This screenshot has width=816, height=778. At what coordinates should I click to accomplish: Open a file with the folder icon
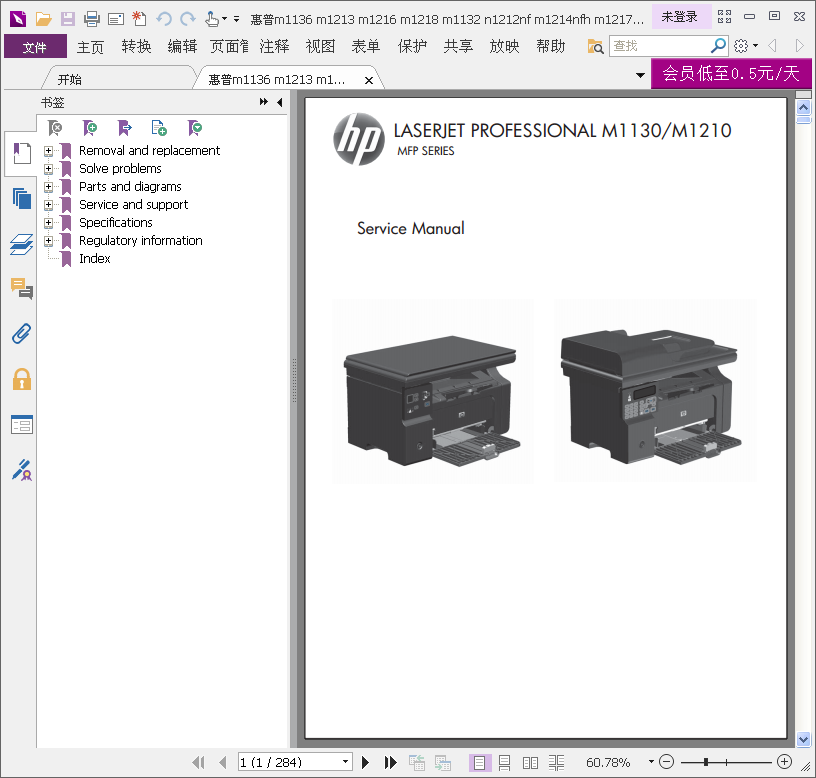pos(44,19)
